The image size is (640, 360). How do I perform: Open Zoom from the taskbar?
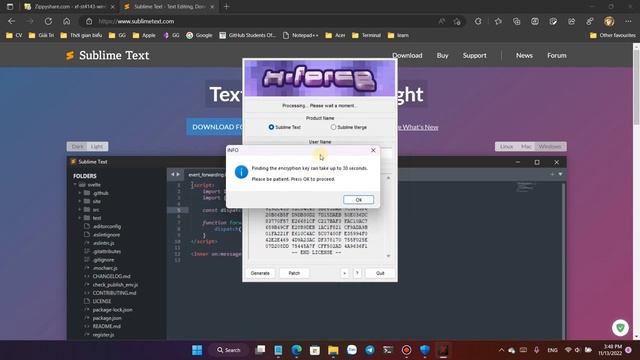coord(352,350)
